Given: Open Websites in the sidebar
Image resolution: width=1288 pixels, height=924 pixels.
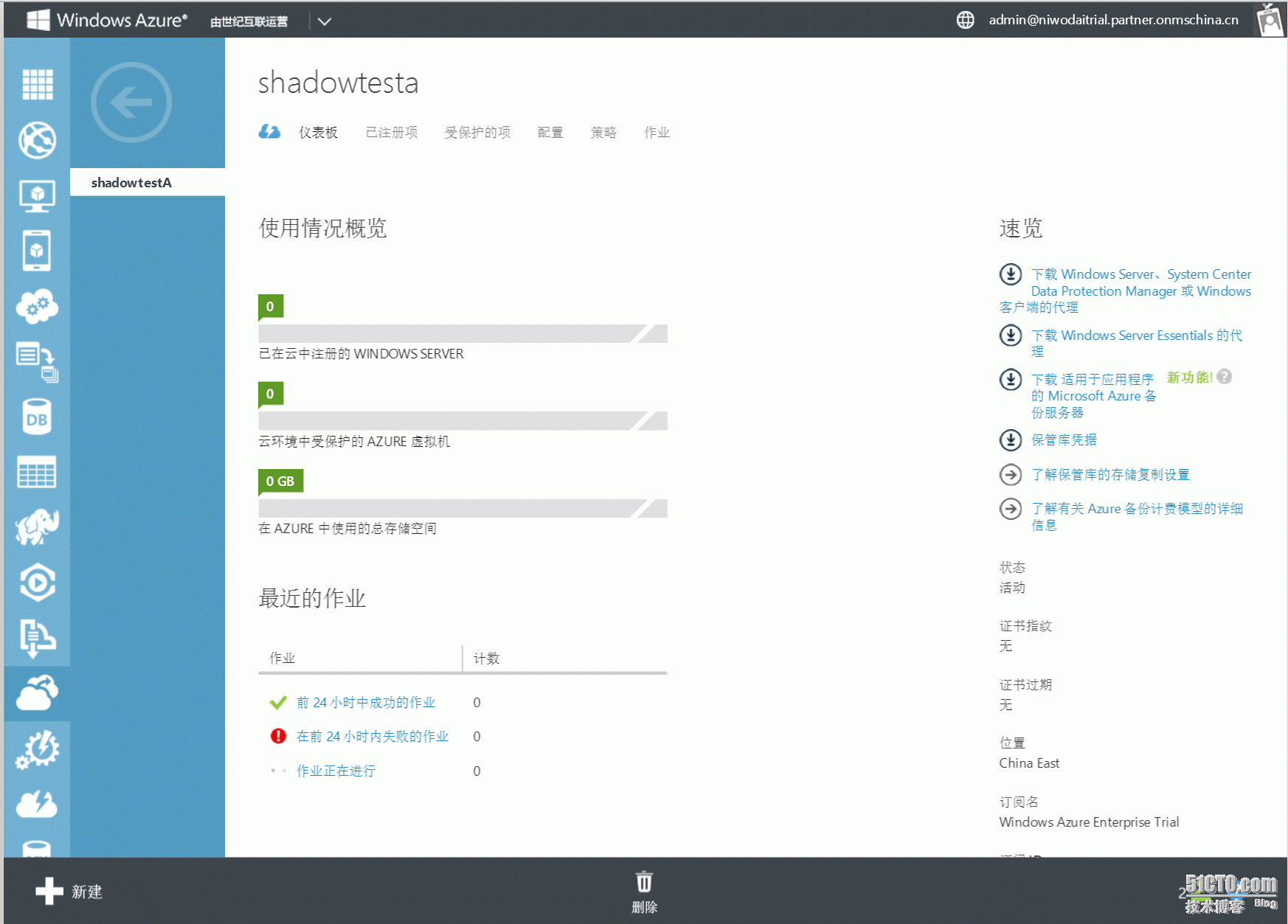Looking at the screenshot, I should pos(37,140).
